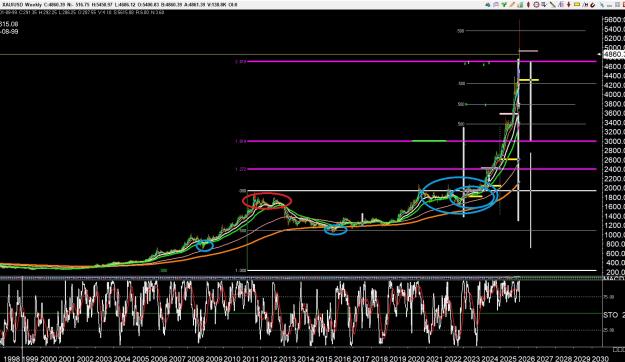Click the stochastic oscillator panel plot

coord(301,313)
